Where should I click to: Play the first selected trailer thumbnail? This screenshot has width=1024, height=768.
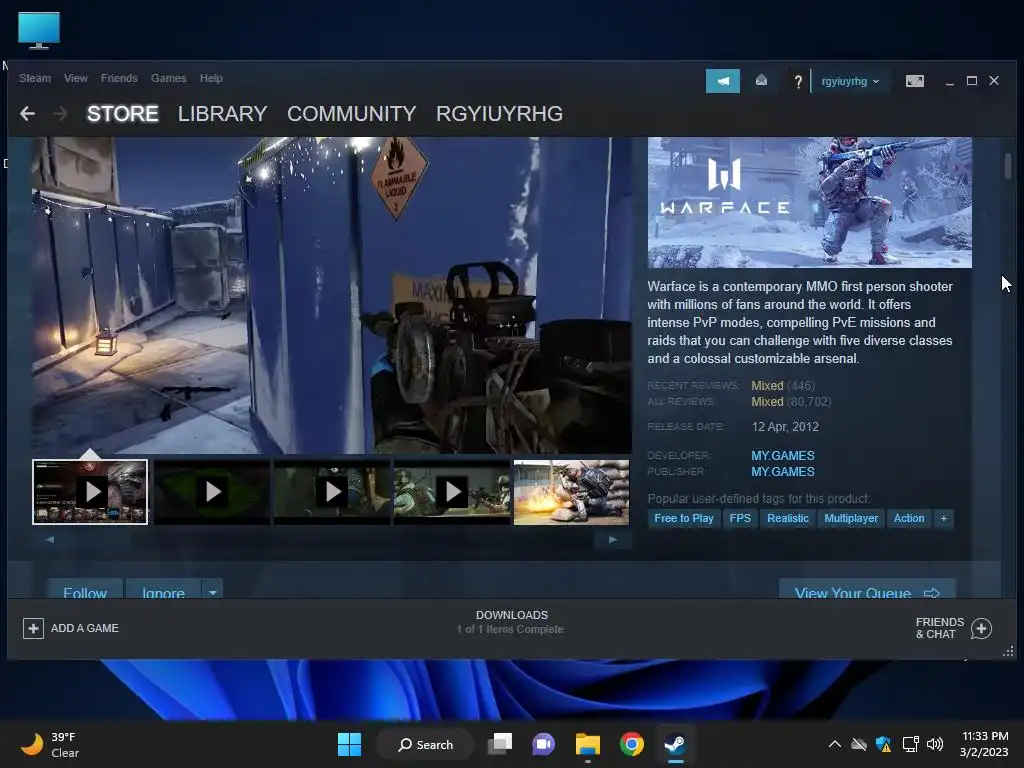coord(90,492)
